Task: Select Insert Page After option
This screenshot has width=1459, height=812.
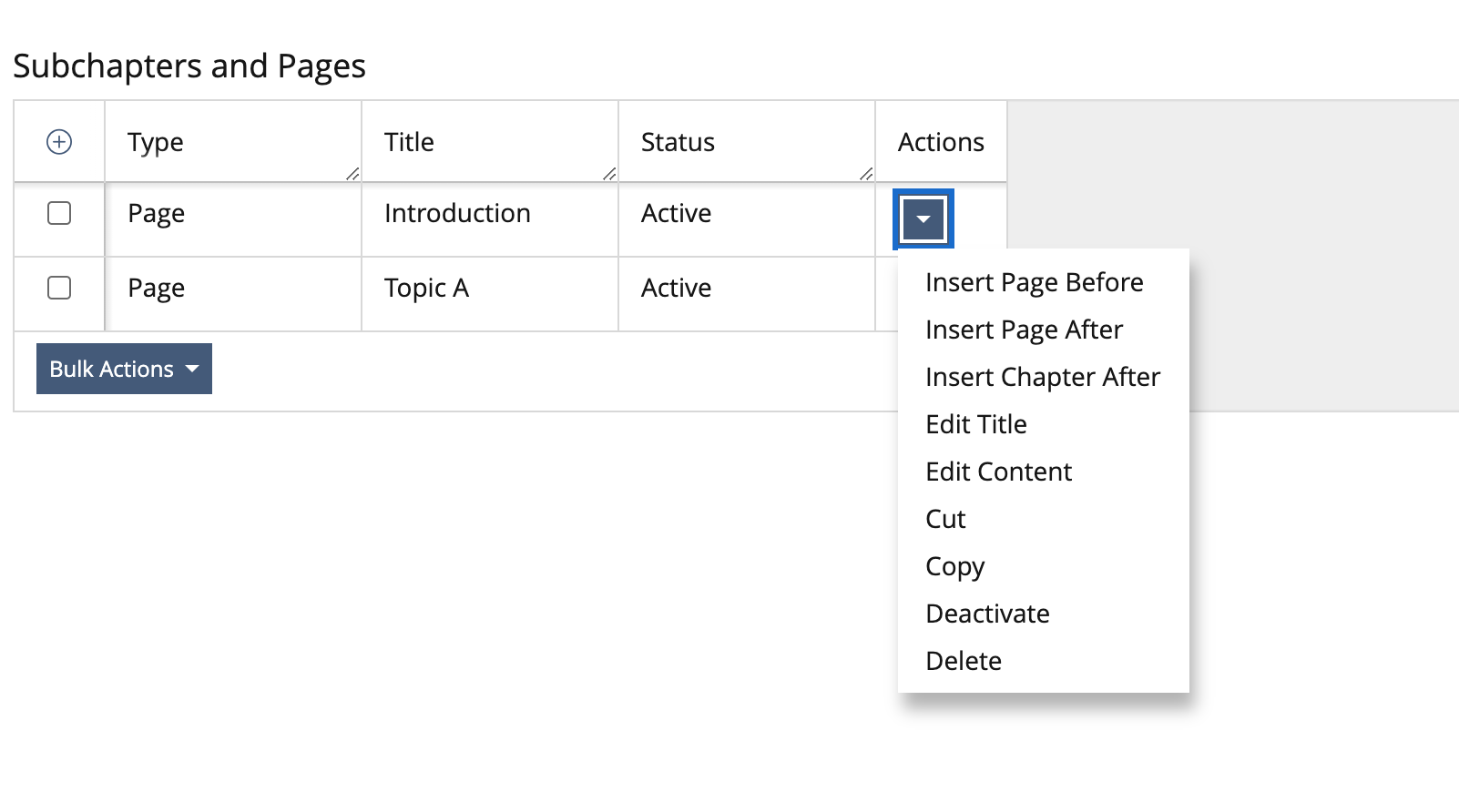Action: 1024,330
